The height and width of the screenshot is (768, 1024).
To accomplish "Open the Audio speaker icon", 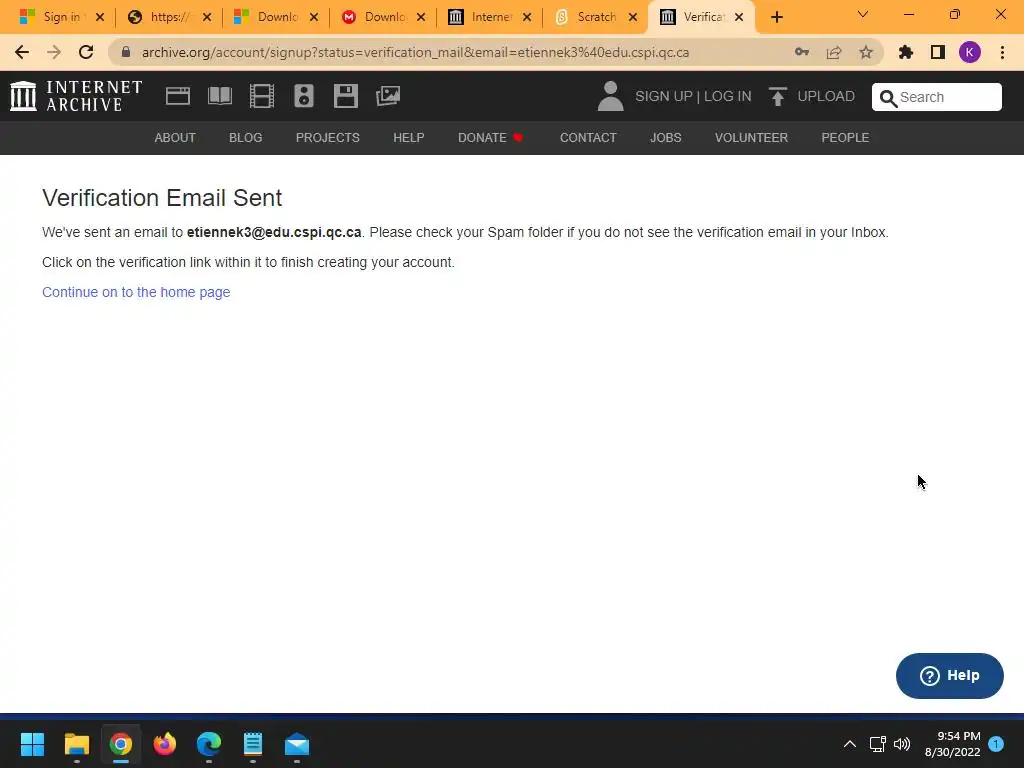I will (304, 96).
